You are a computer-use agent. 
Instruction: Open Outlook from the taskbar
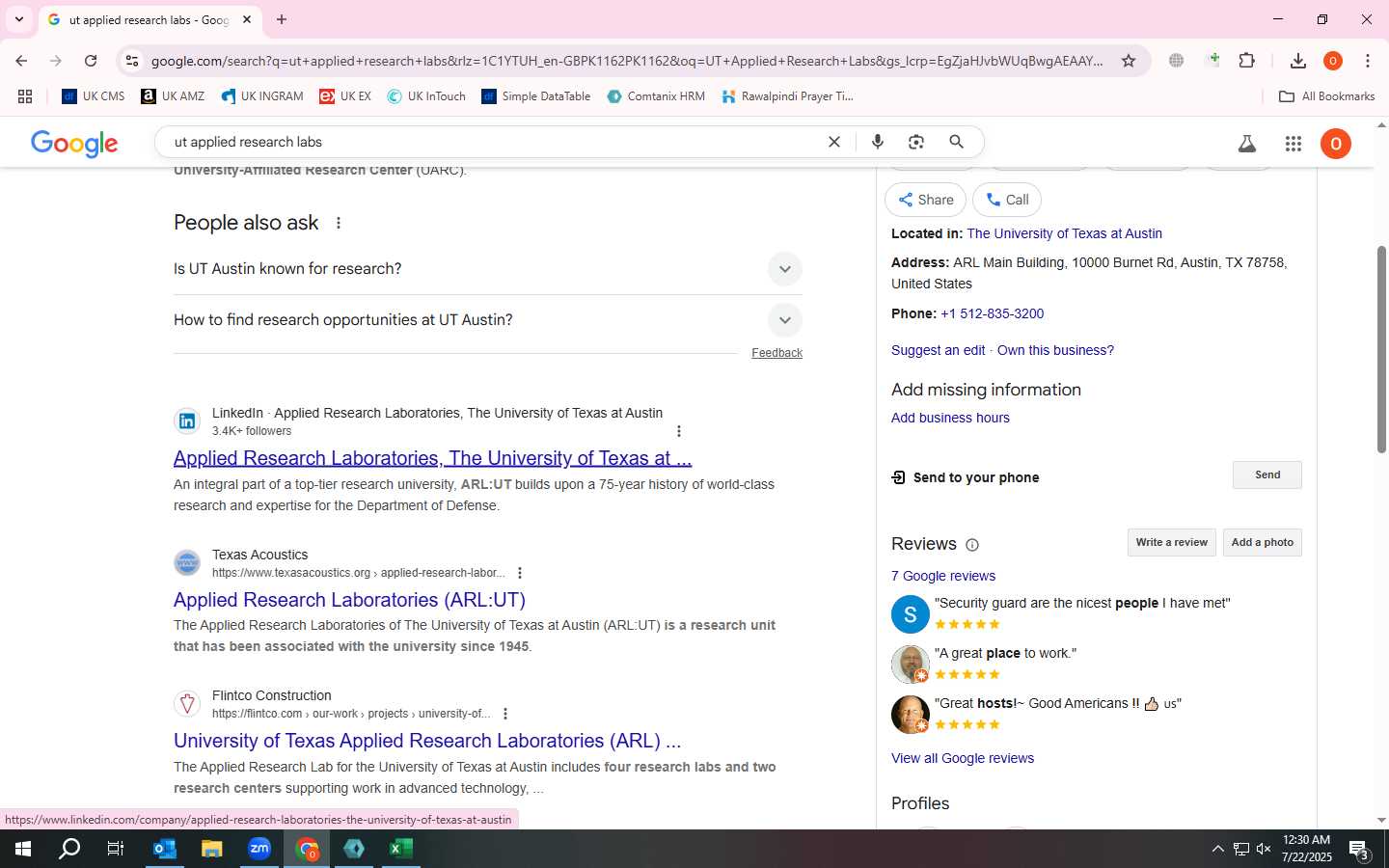[x=164, y=849]
